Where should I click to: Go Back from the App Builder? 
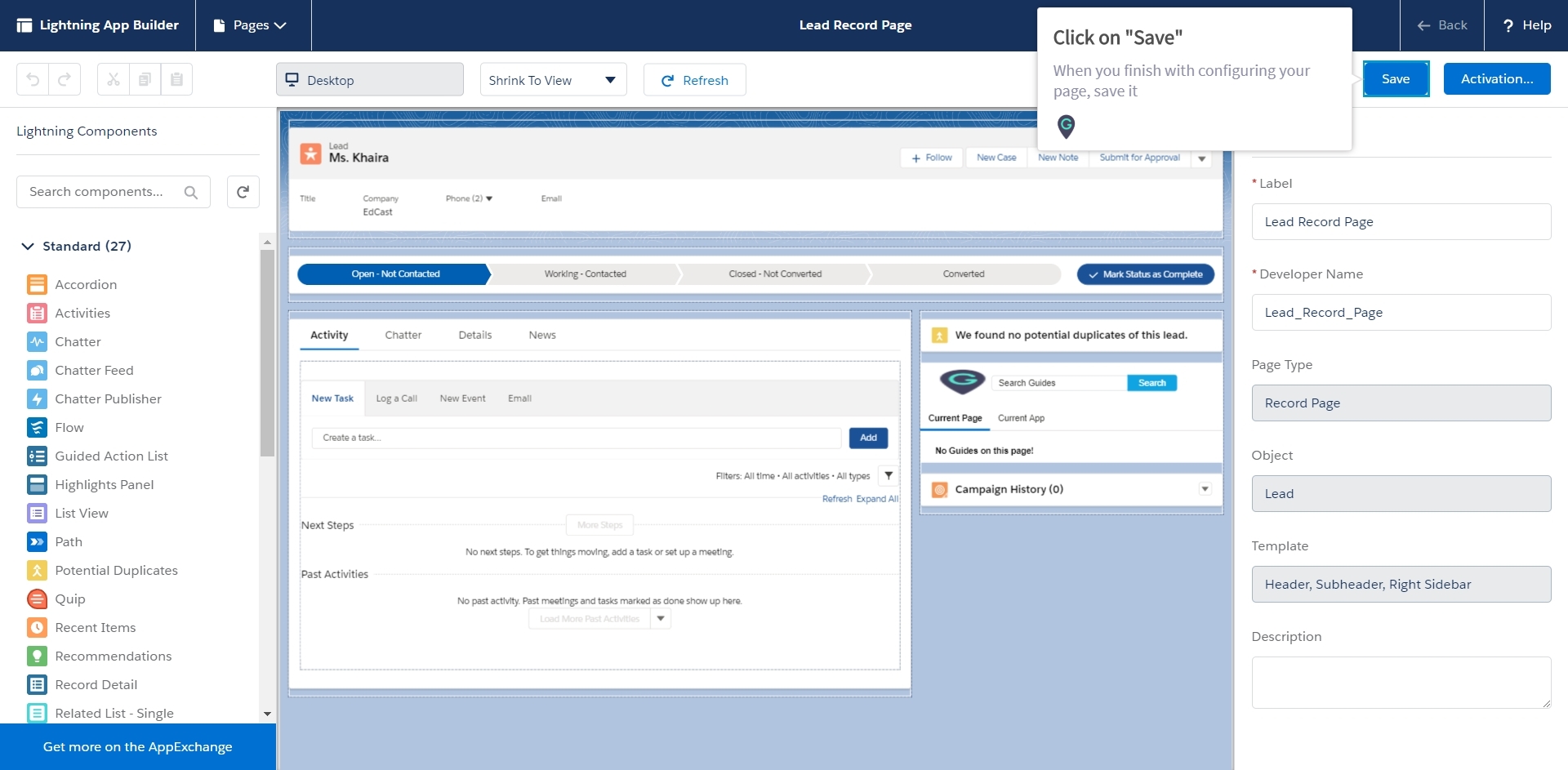point(1441,25)
